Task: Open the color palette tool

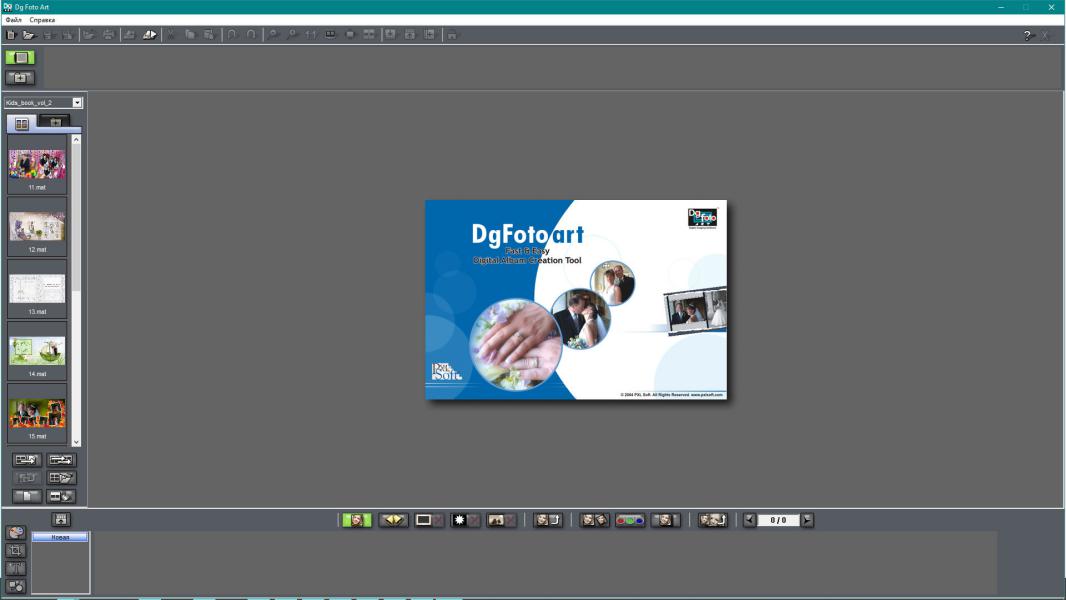Action: click(x=16, y=532)
